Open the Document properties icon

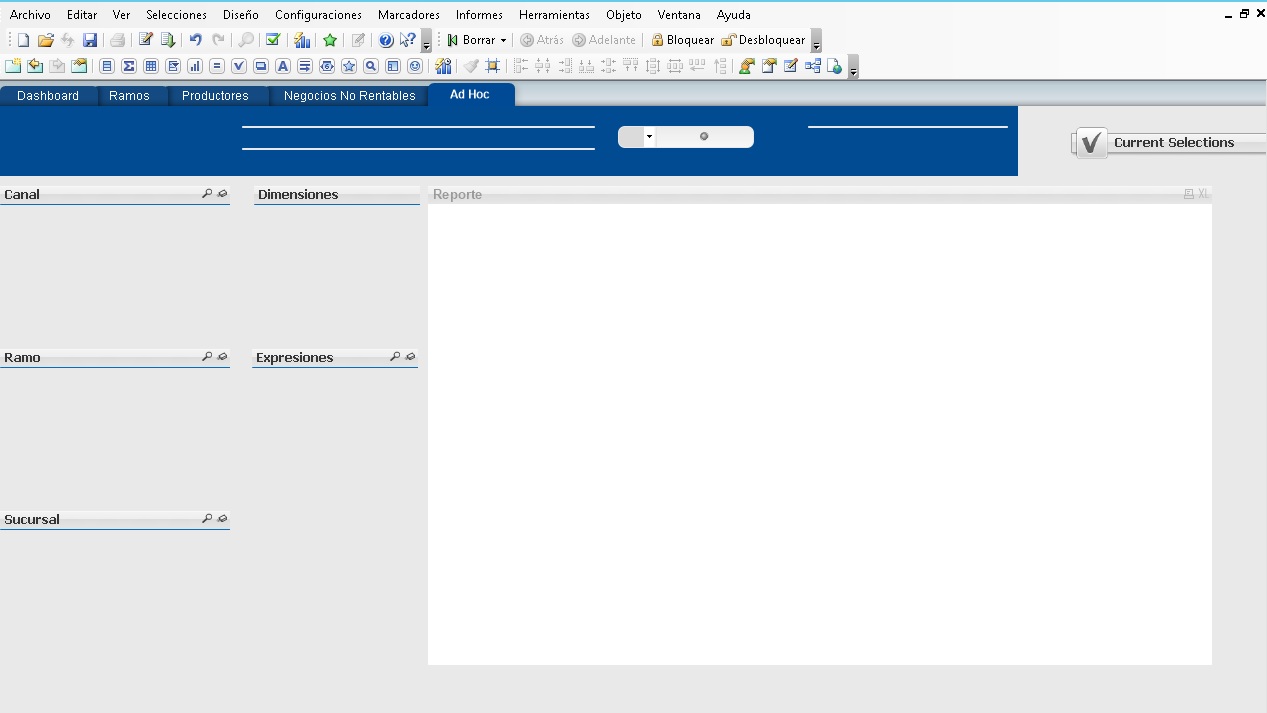click(x=769, y=66)
